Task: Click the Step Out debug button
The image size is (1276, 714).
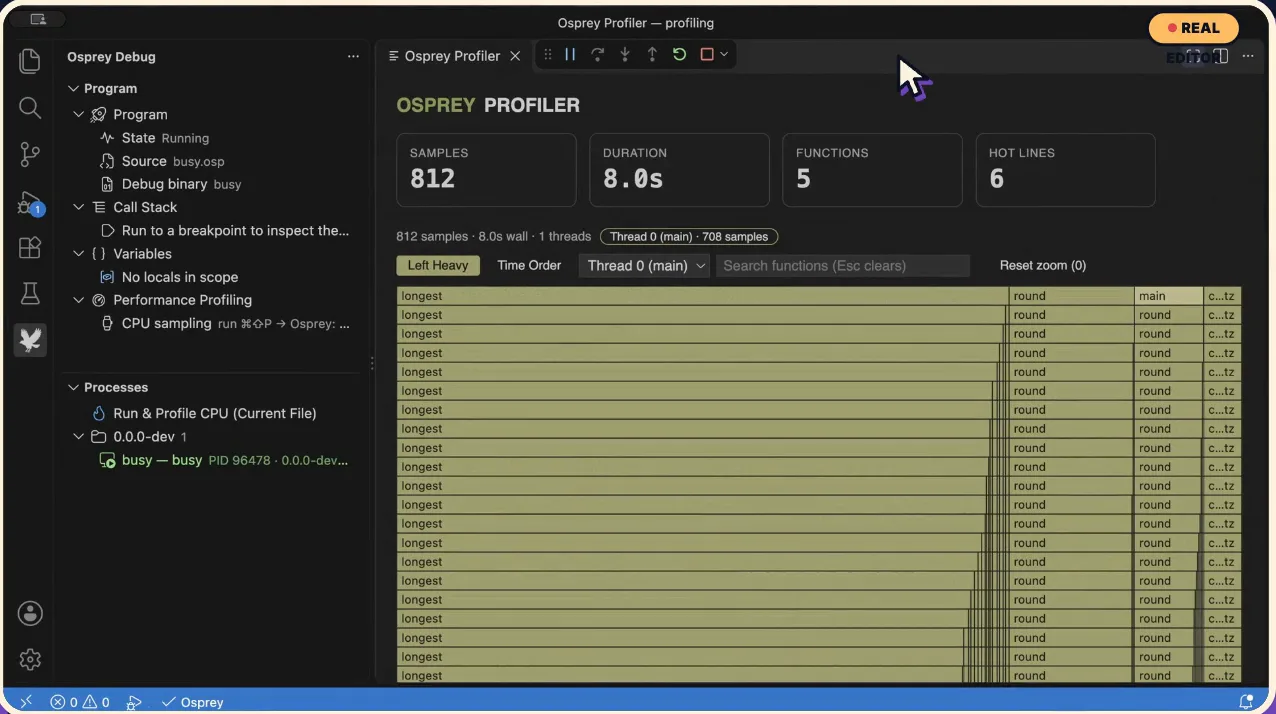Action: (x=652, y=55)
